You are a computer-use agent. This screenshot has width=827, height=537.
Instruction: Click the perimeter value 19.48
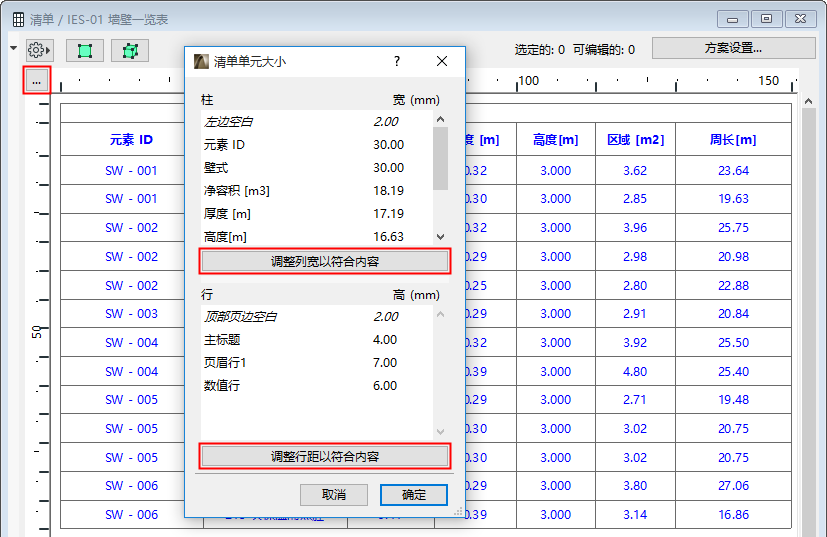pyautogui.click(x=733, y=400)
